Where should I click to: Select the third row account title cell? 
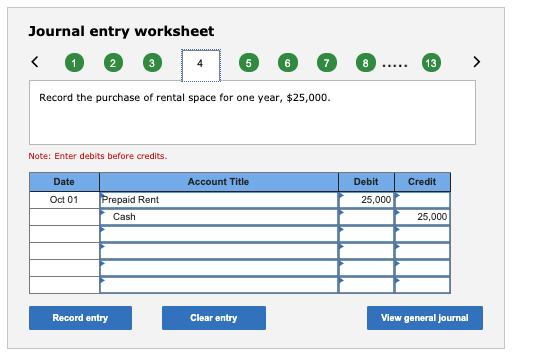coord(219,234)
